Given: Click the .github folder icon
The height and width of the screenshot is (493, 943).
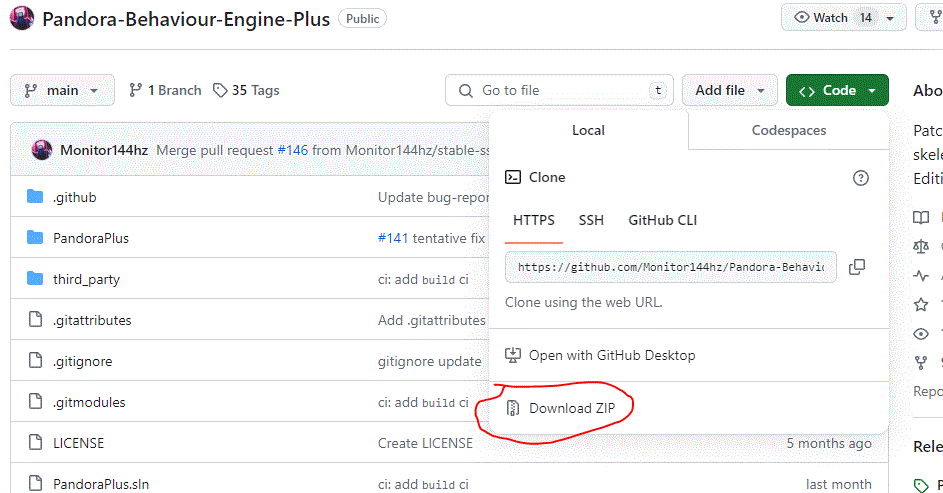Looking at the screenshot, I should tap(36, 197).
